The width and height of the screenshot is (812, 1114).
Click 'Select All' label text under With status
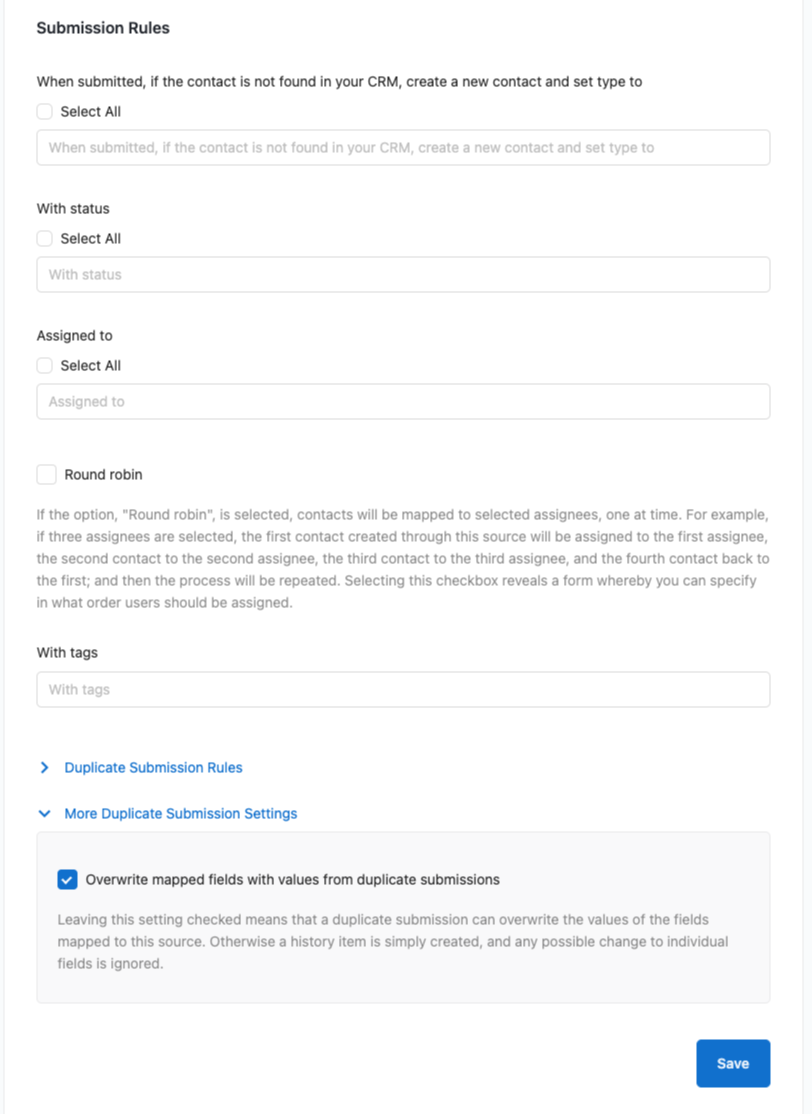coord(91,239)
